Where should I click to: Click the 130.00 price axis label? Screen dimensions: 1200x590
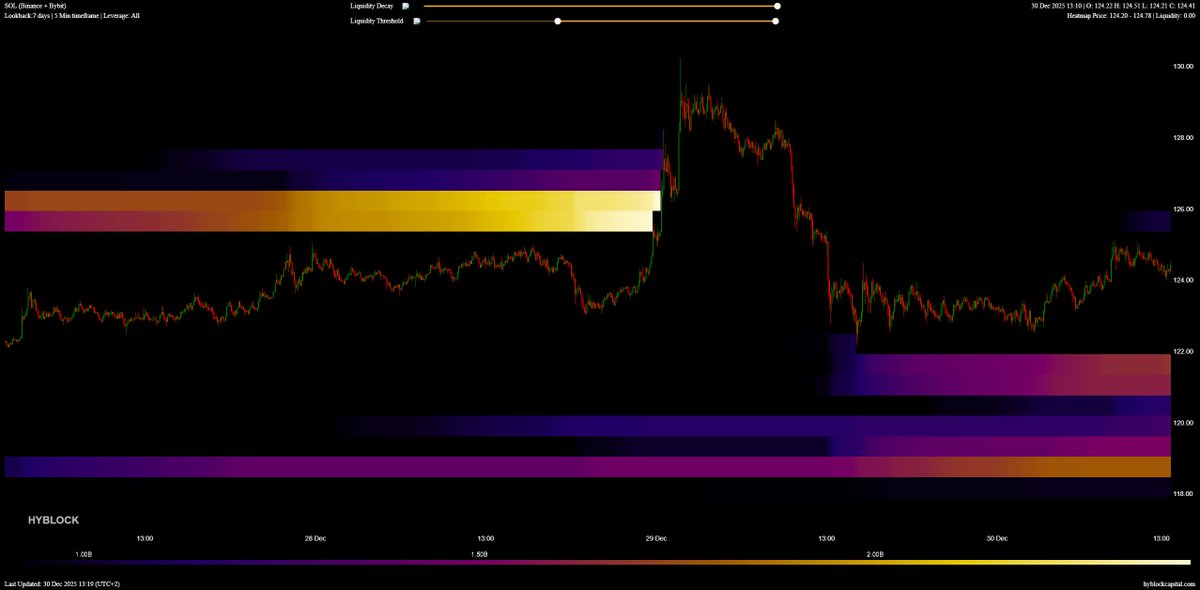point(1182,66)
